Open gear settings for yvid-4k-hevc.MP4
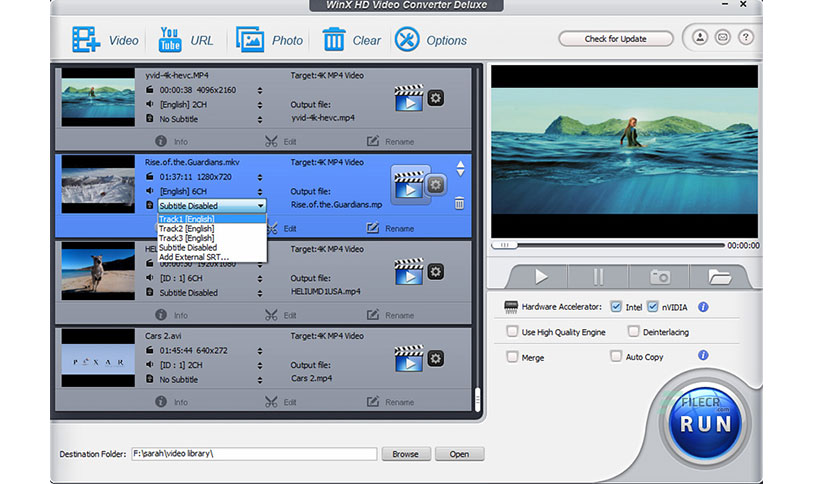 436,98
